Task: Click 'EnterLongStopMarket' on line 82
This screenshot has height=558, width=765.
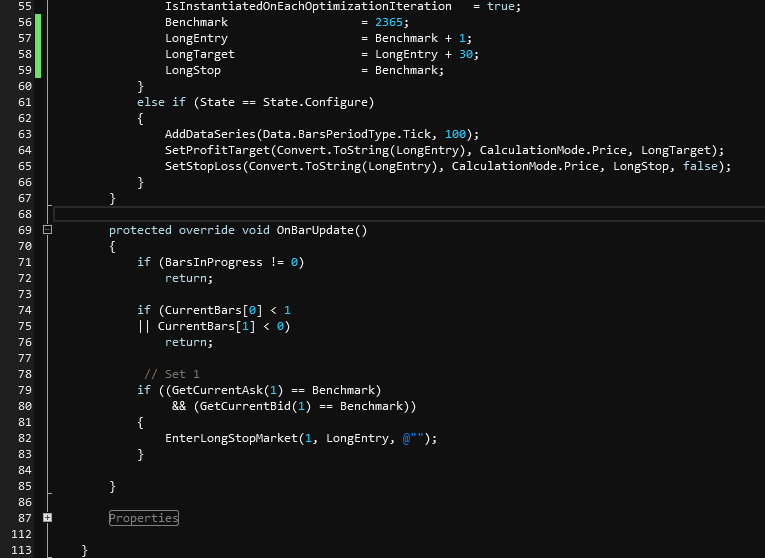Action: coord(231,438)
